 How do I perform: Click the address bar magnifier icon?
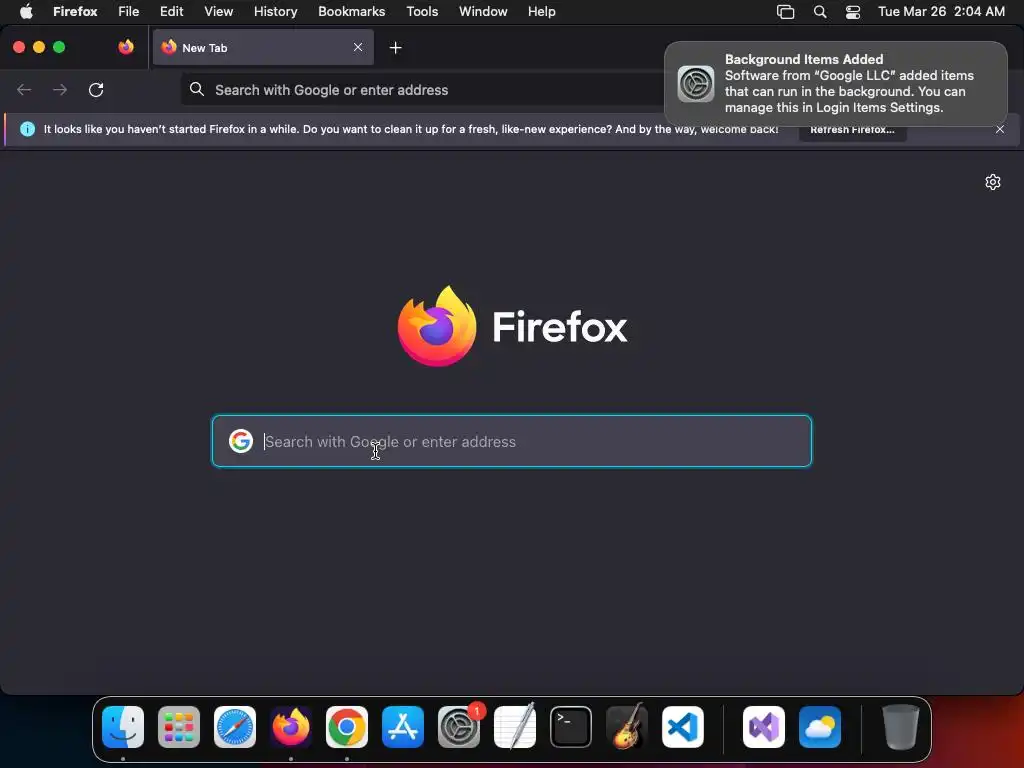197,89
